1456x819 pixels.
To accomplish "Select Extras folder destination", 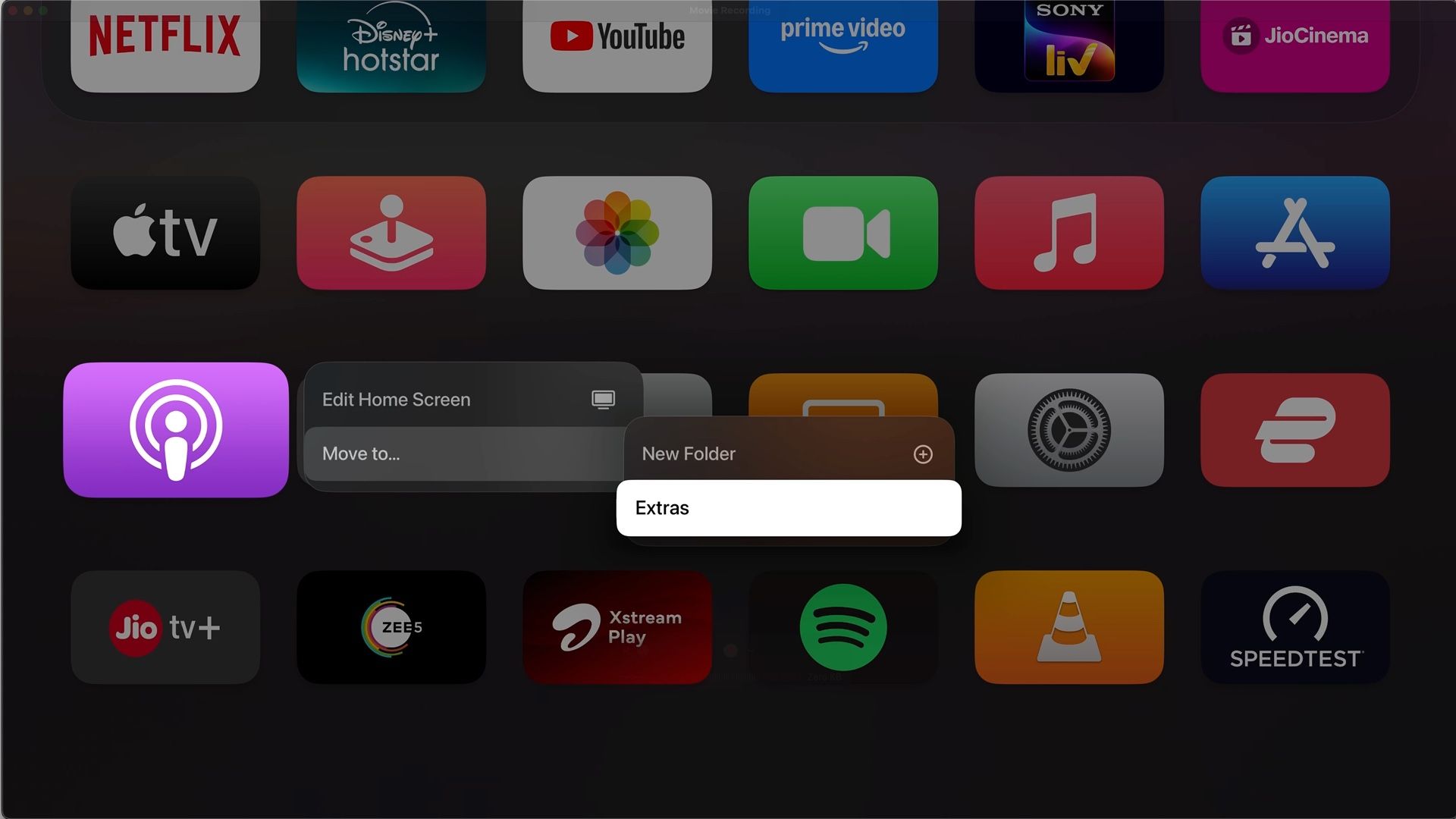I will [x=788, y=507].
